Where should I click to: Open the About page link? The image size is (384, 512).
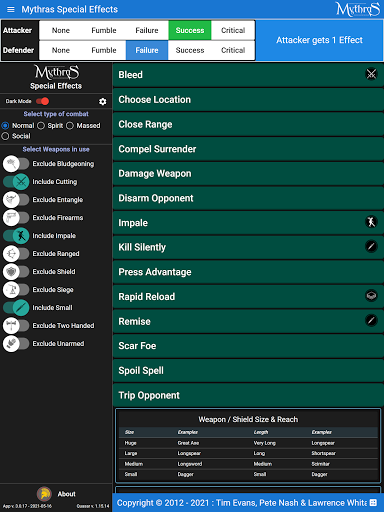click(x=67, y=494)
